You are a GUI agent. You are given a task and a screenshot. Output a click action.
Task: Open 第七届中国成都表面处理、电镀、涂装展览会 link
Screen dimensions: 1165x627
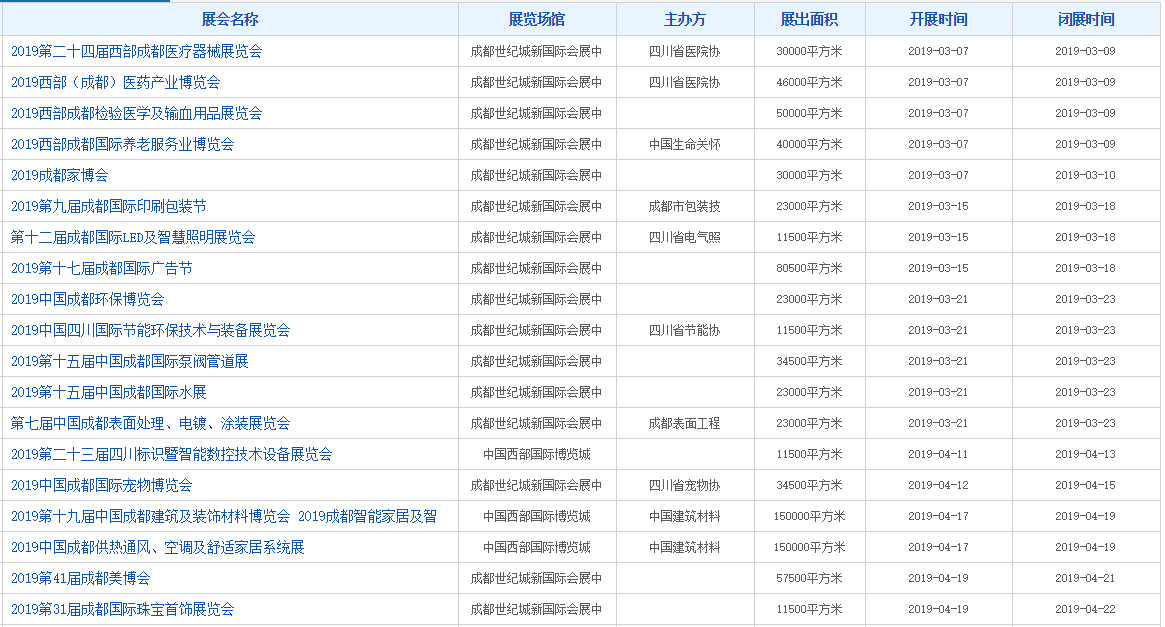point(150,423)
